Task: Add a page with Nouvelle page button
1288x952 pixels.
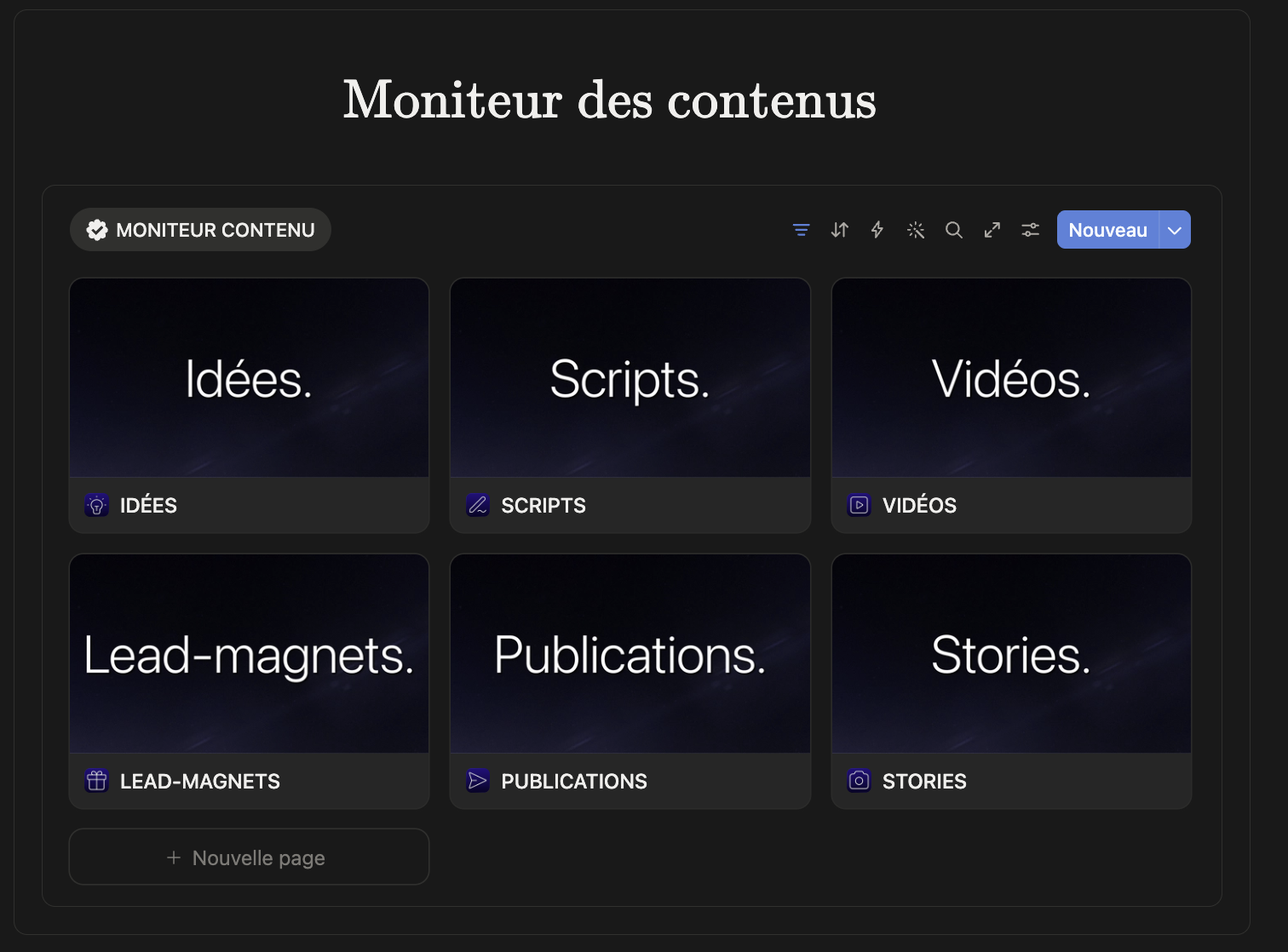Action: coord(249,857)
